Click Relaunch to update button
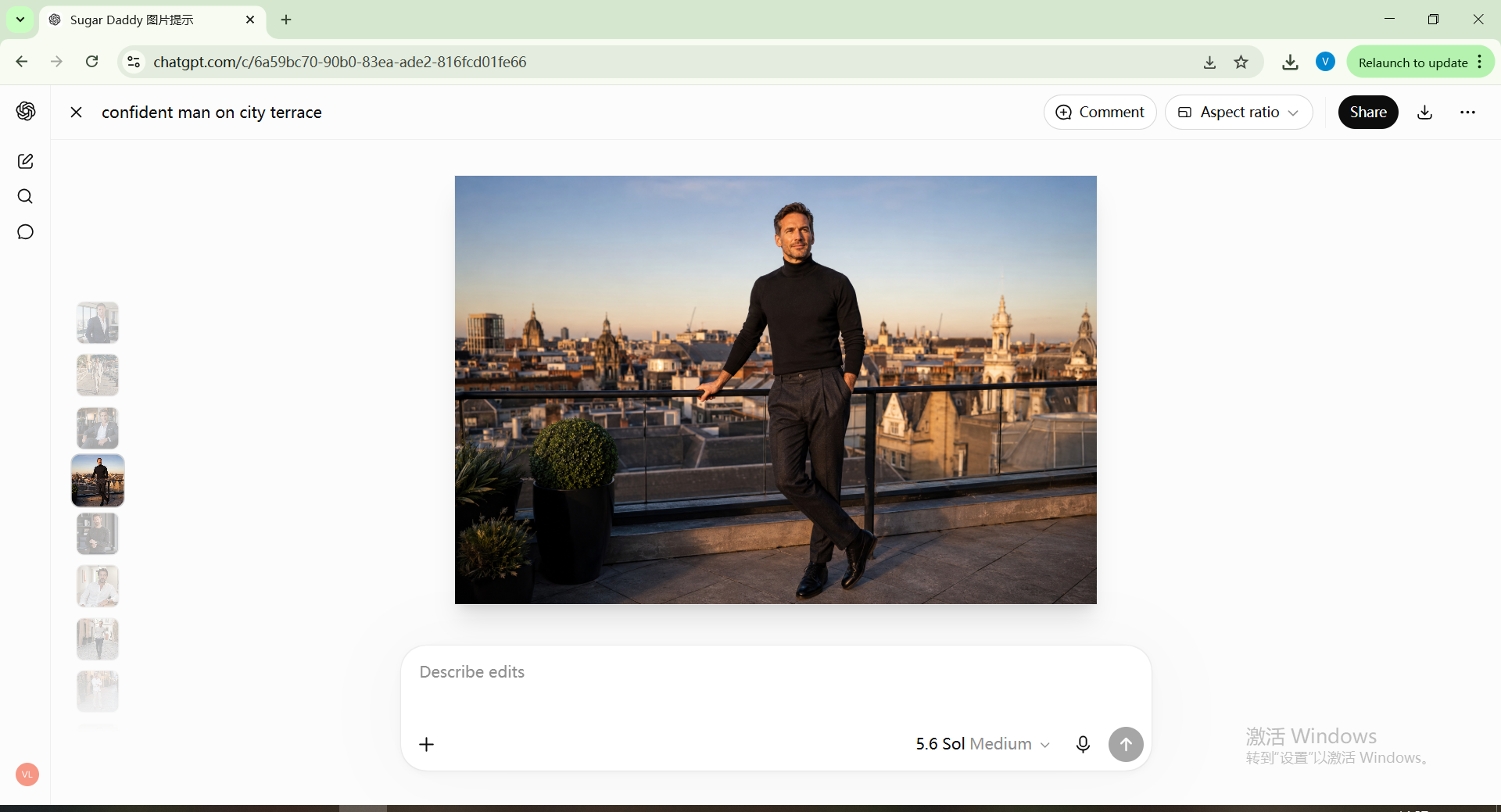 click(x=1413, y=63)
